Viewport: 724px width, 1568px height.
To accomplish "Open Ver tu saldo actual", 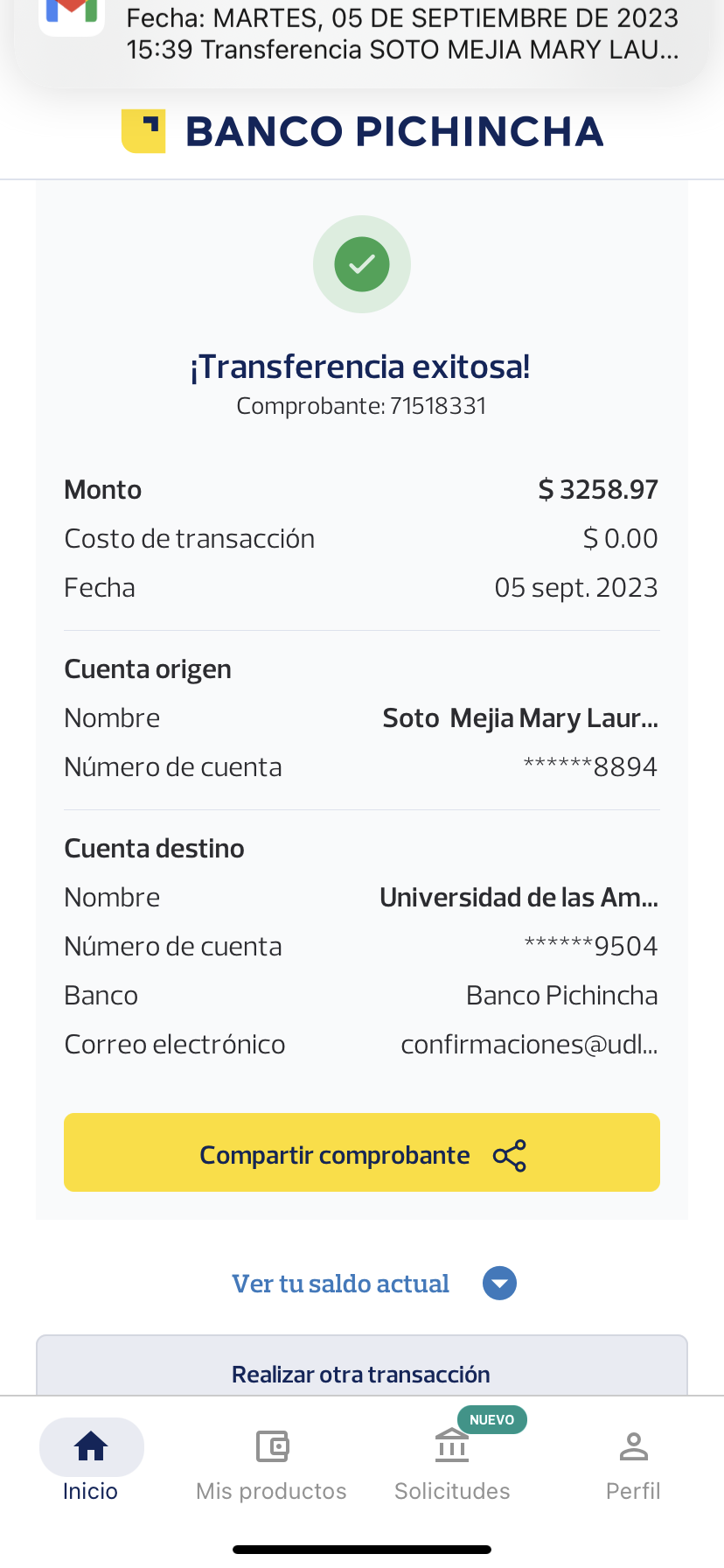I will click(340, 1284).
